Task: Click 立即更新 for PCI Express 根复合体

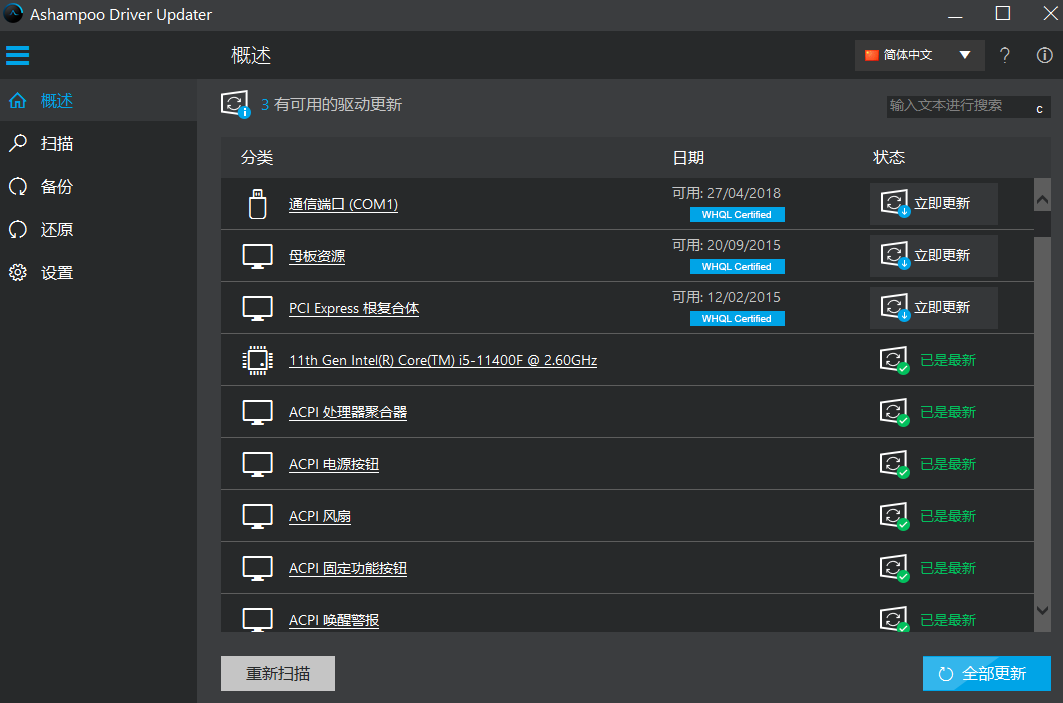Action: pos(933,307)
